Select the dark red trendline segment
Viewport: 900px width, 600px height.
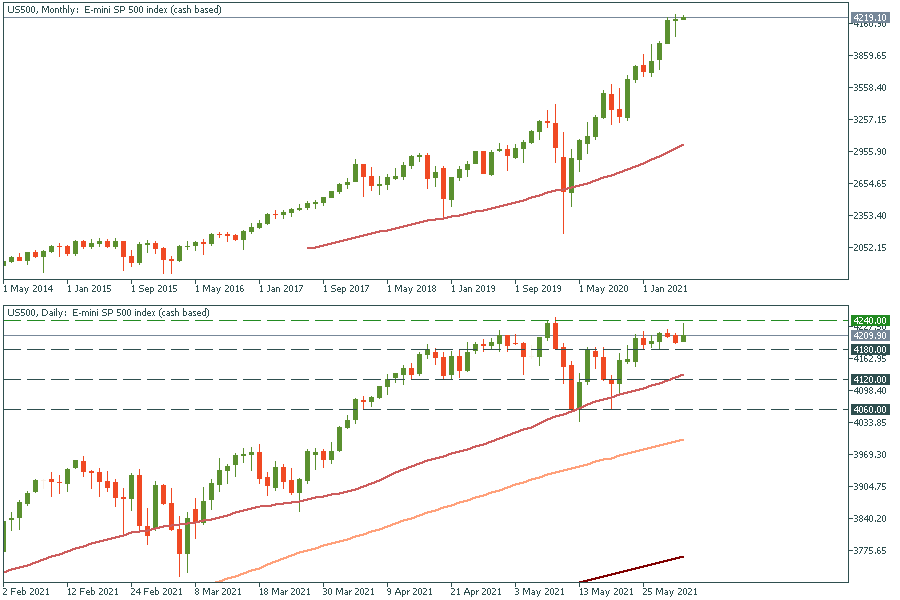coord(632,568)
